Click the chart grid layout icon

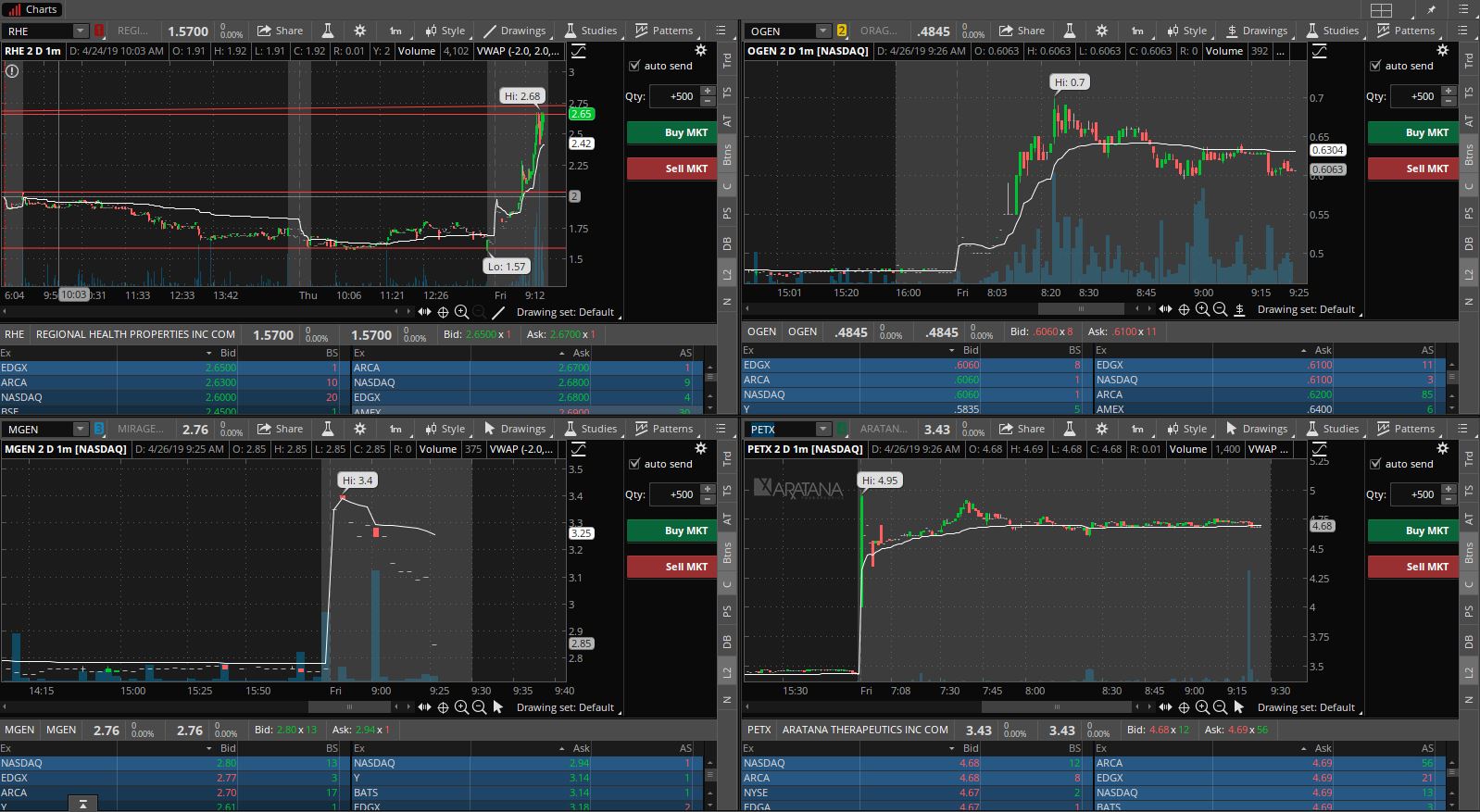pyautogui.click(x=1381, y=10)
